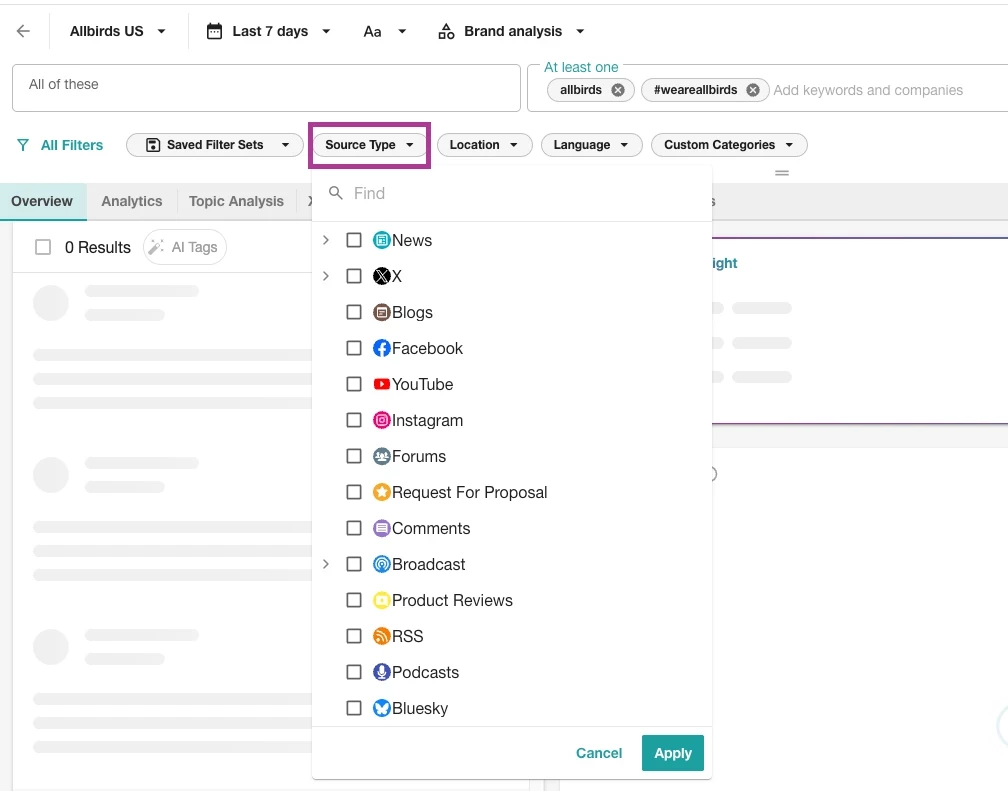
Task: Click the Find search field
Action: click(512, 193)
